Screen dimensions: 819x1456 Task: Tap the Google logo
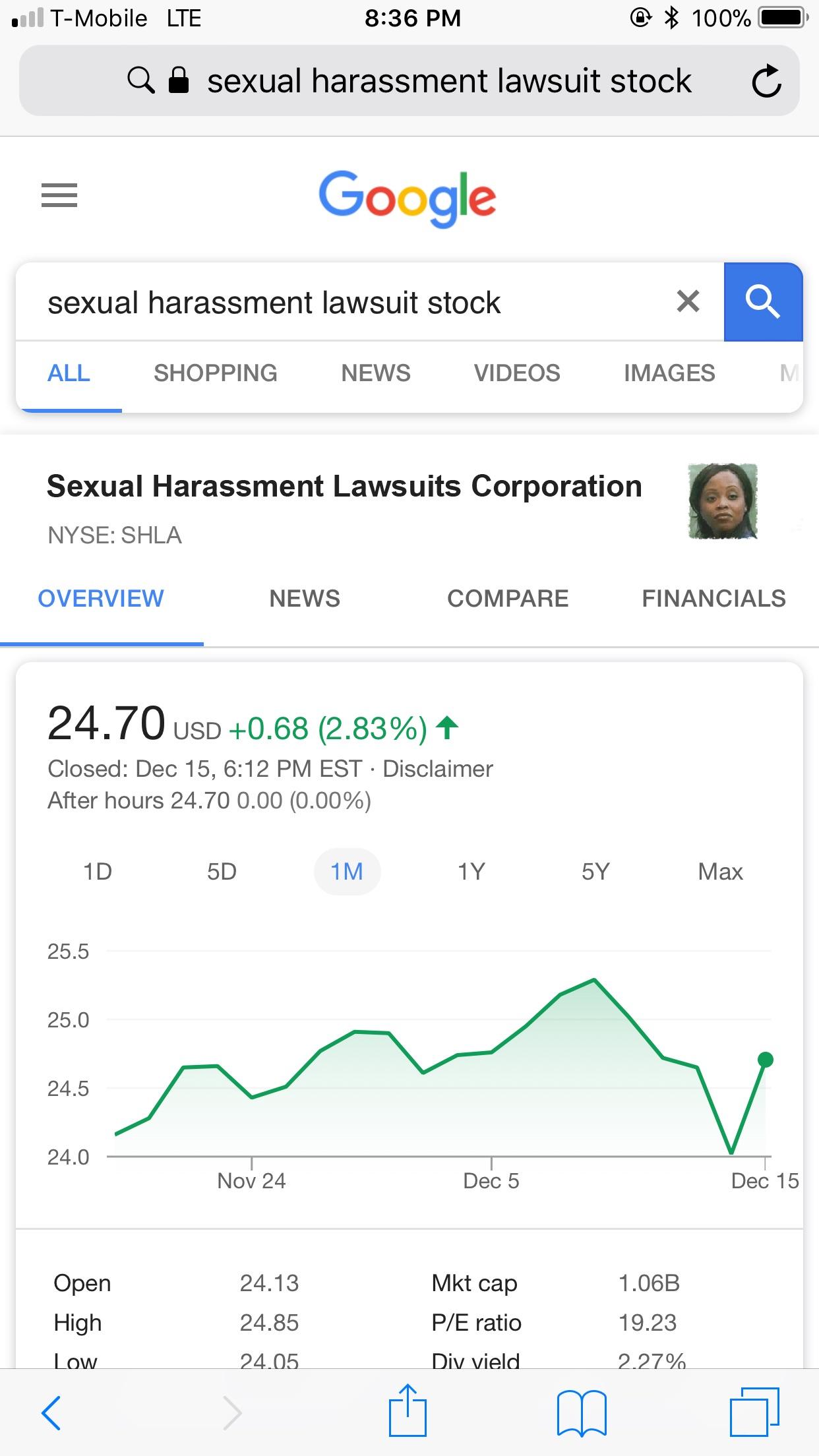(x=408, y=197)
